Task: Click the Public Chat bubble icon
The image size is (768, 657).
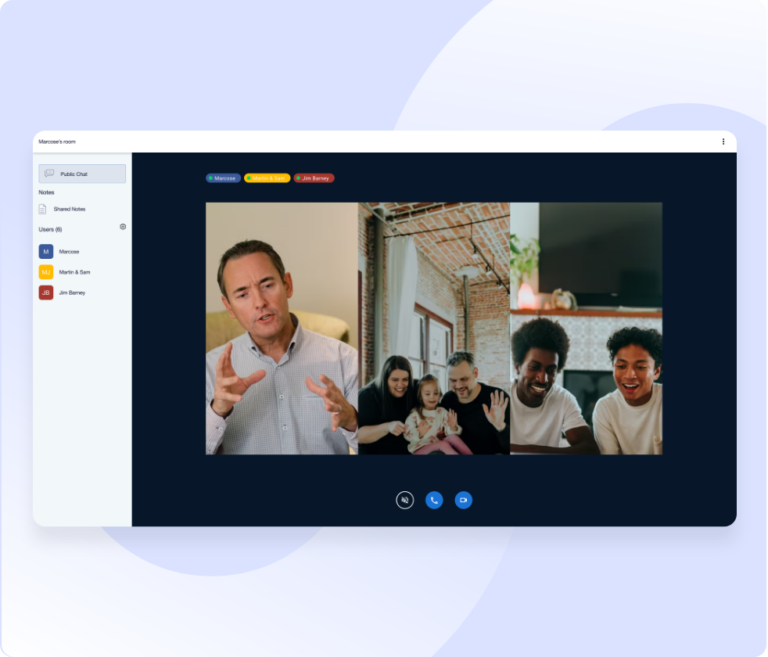Action: (49, 173)
